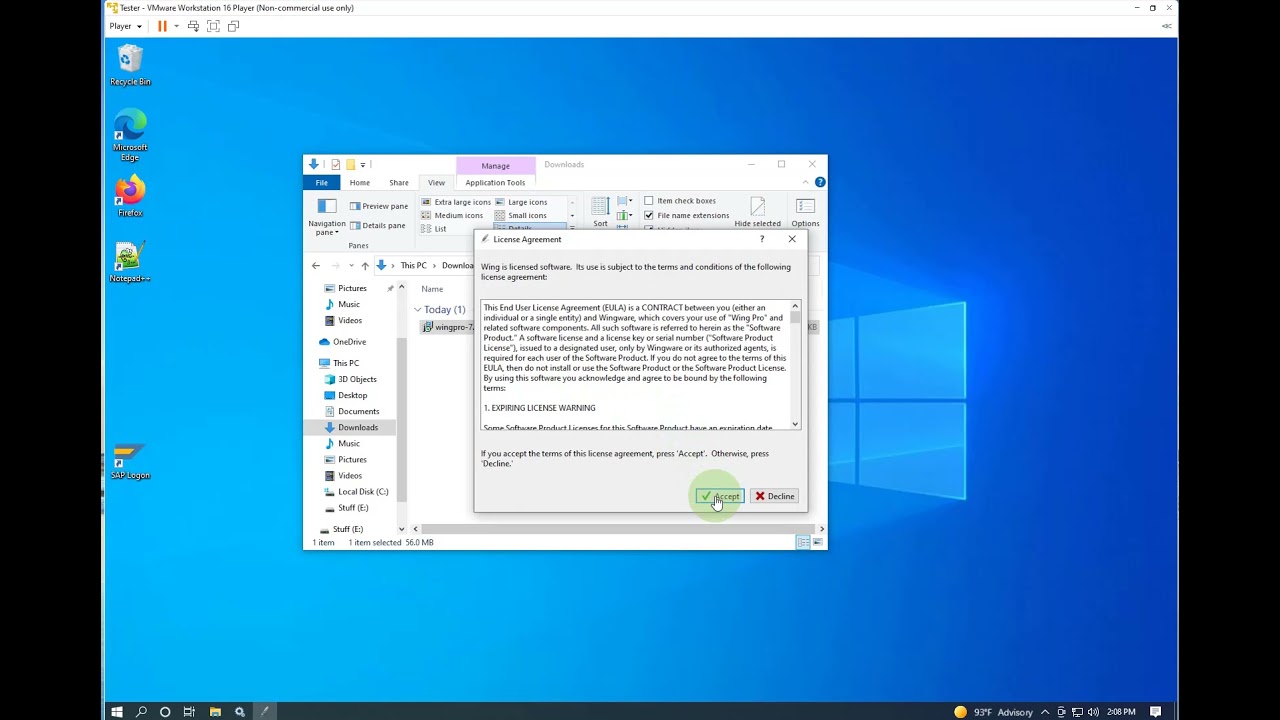Switch to the Home ribbon tab
The width and height of the screenshot is (1280, 720).
pyautogui.click(x=359, y=183)
